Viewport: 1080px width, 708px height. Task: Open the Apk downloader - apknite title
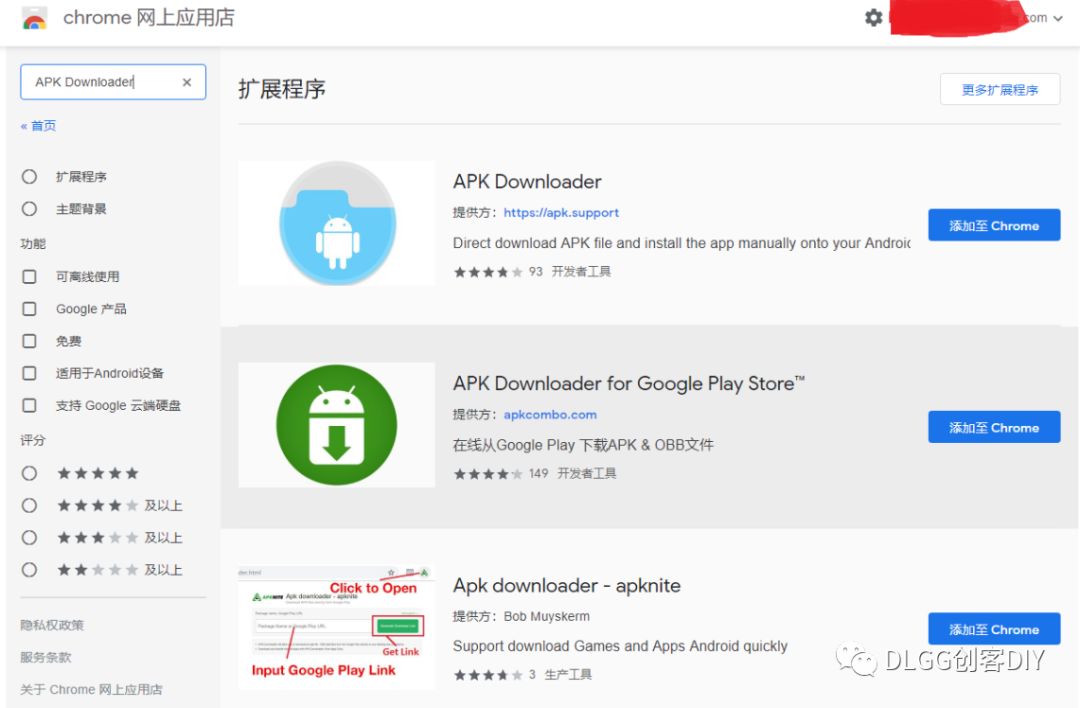click(x=566, y=585)
